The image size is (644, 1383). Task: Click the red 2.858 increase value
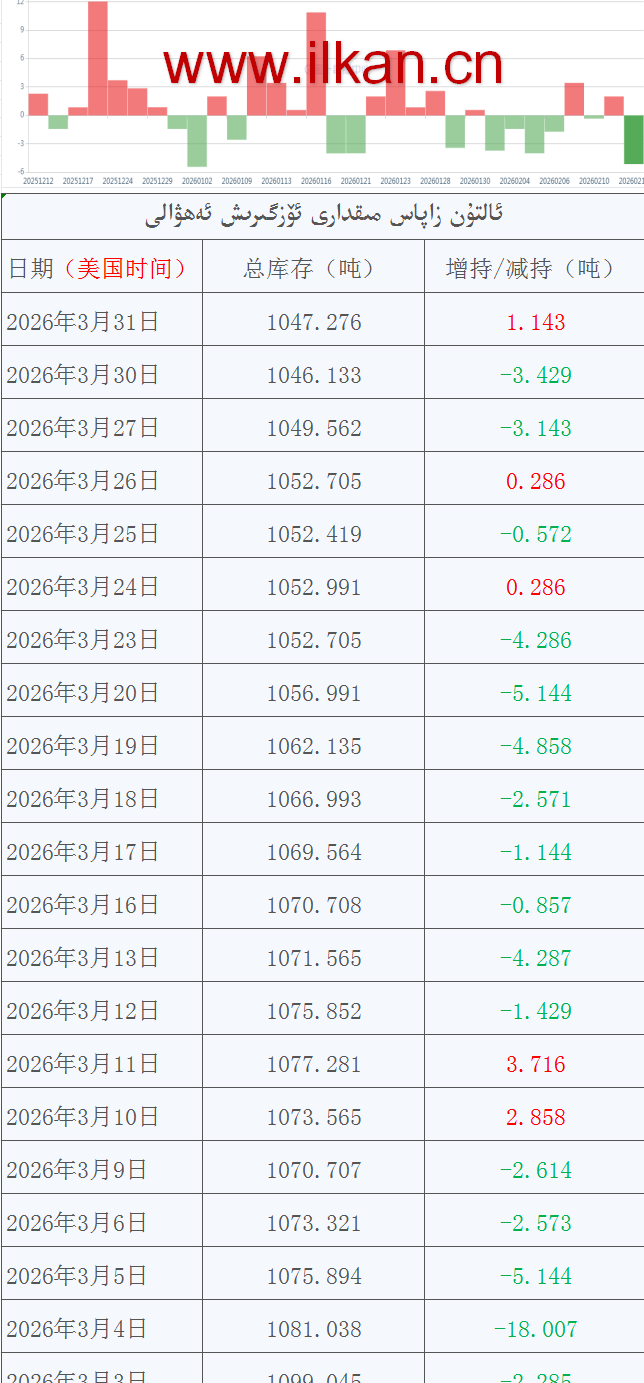[x=535, y=1117]
